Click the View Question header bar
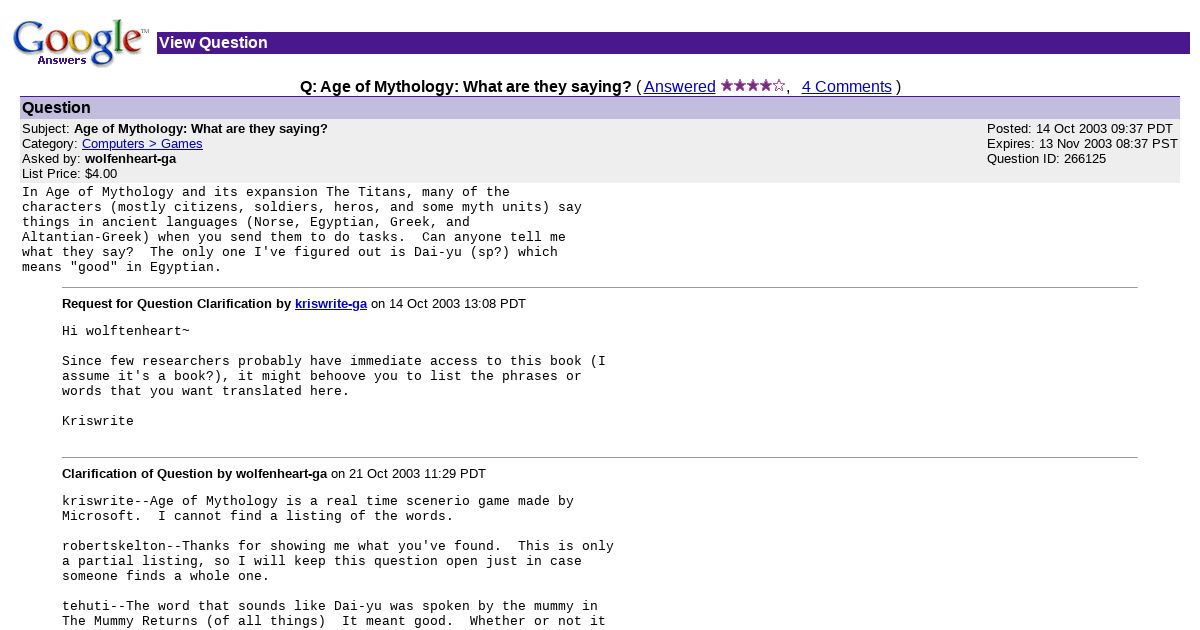 [673, 43]
